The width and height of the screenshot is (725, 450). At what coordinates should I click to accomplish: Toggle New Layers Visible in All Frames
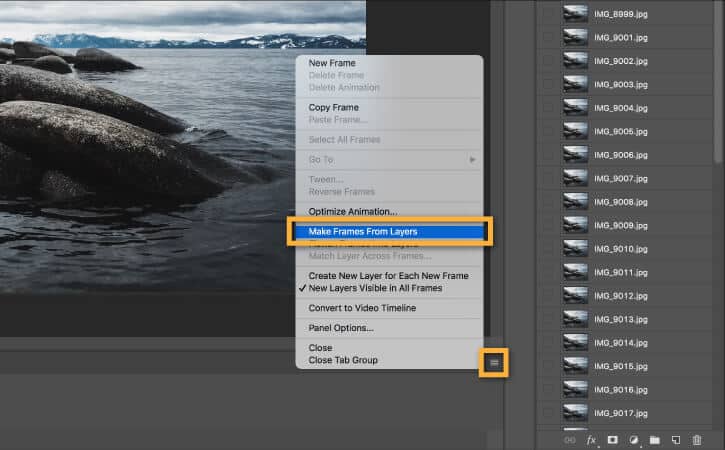tap(375, 288)
